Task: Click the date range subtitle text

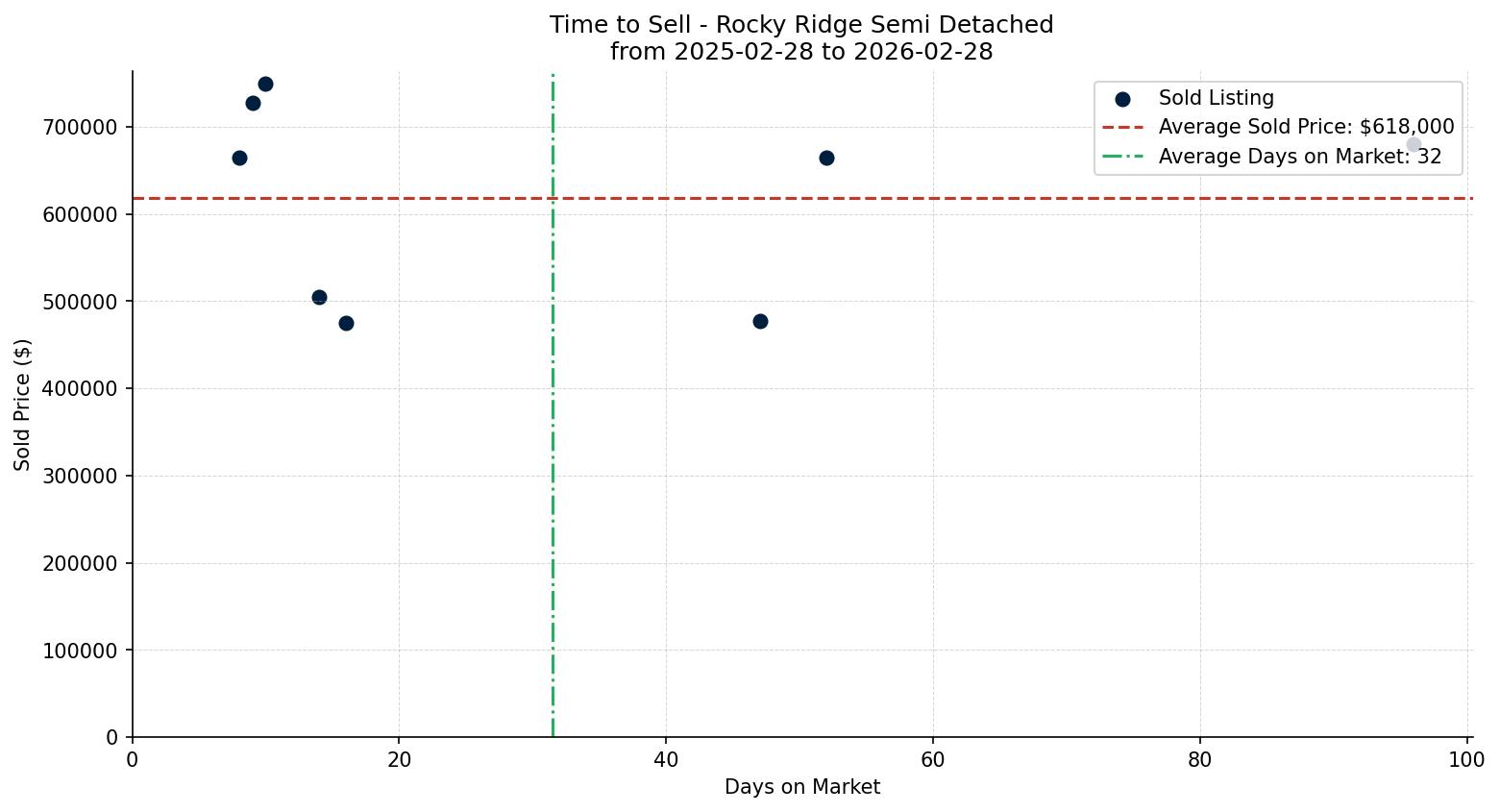Action: [801, 52]
